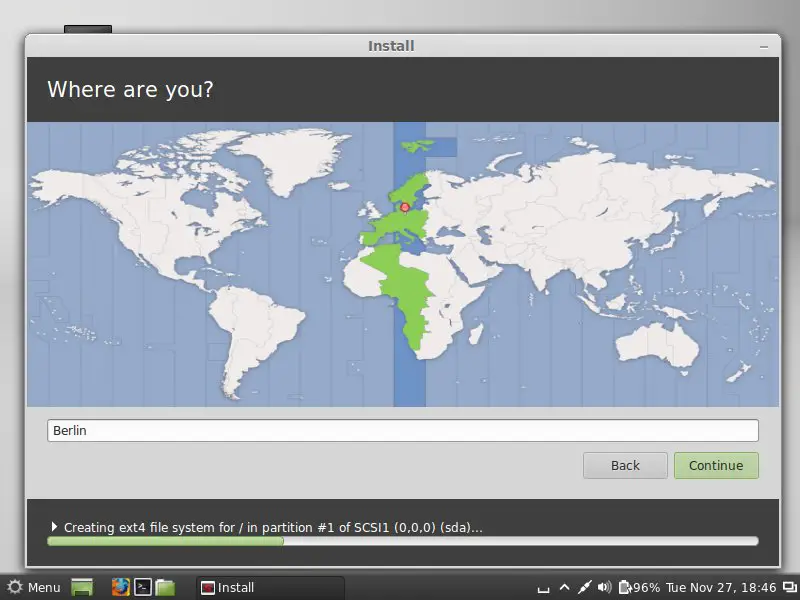Screen dimensions: 800x600
Task: Open the Menu button in the panel
Action: (x=34, y=587)
